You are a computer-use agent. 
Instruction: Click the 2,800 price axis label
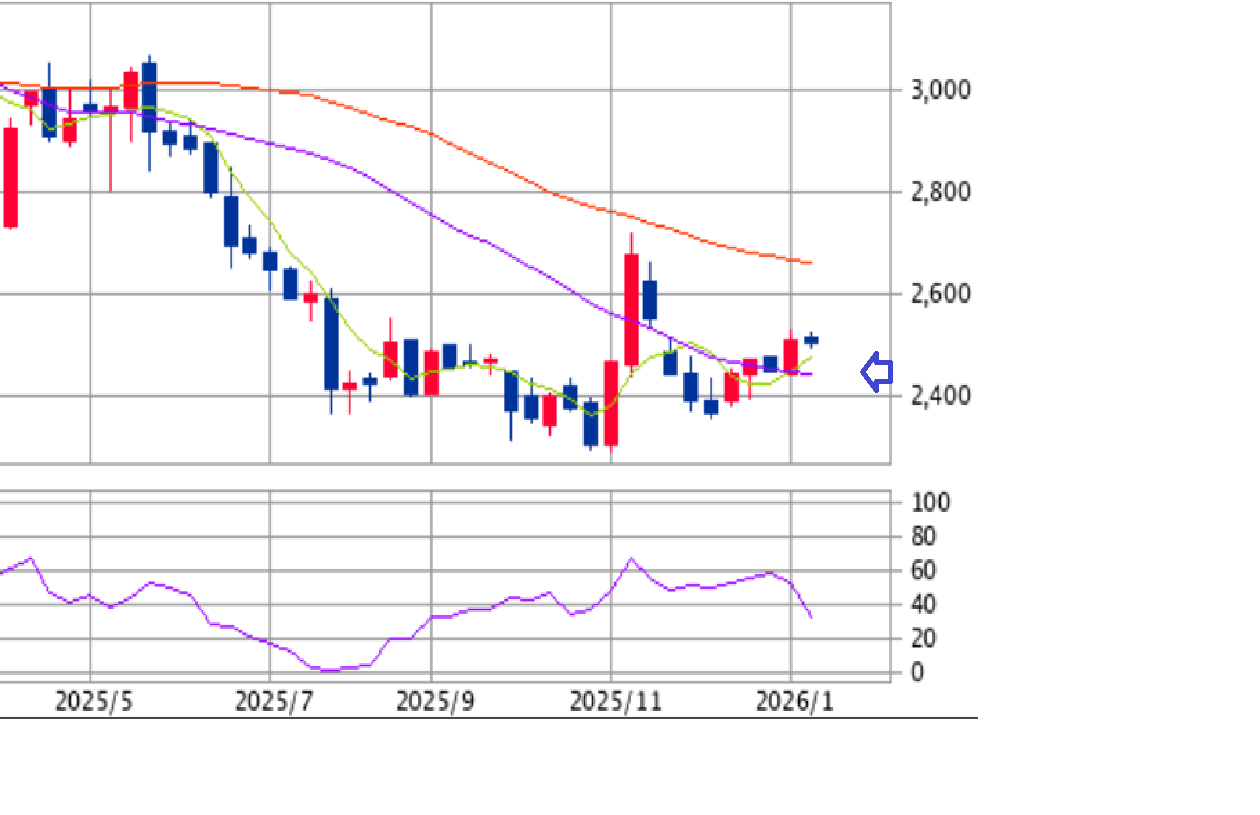pyautogui.click(x=940, y=192)
